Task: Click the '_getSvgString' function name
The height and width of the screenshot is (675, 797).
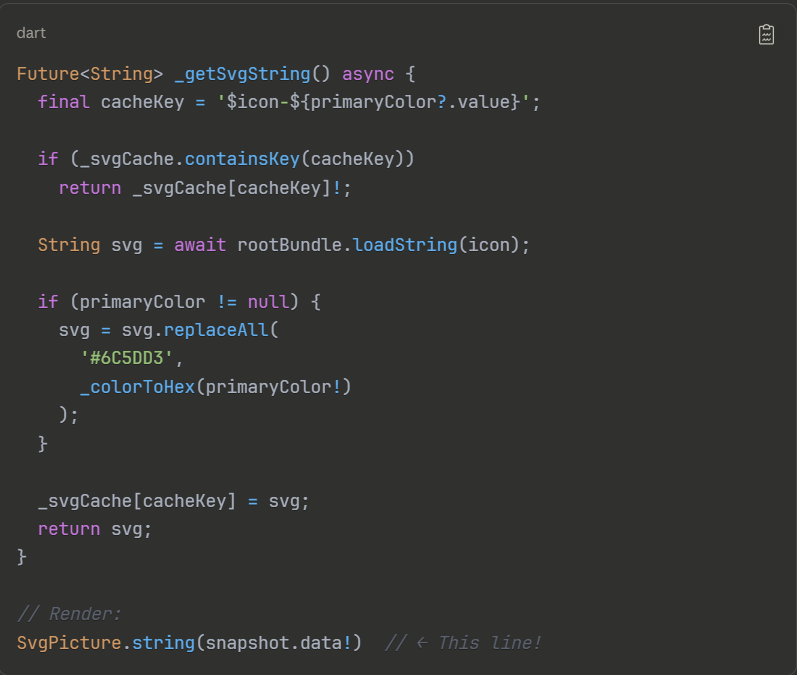Action: pyautogui.click(x=242, y=74)
